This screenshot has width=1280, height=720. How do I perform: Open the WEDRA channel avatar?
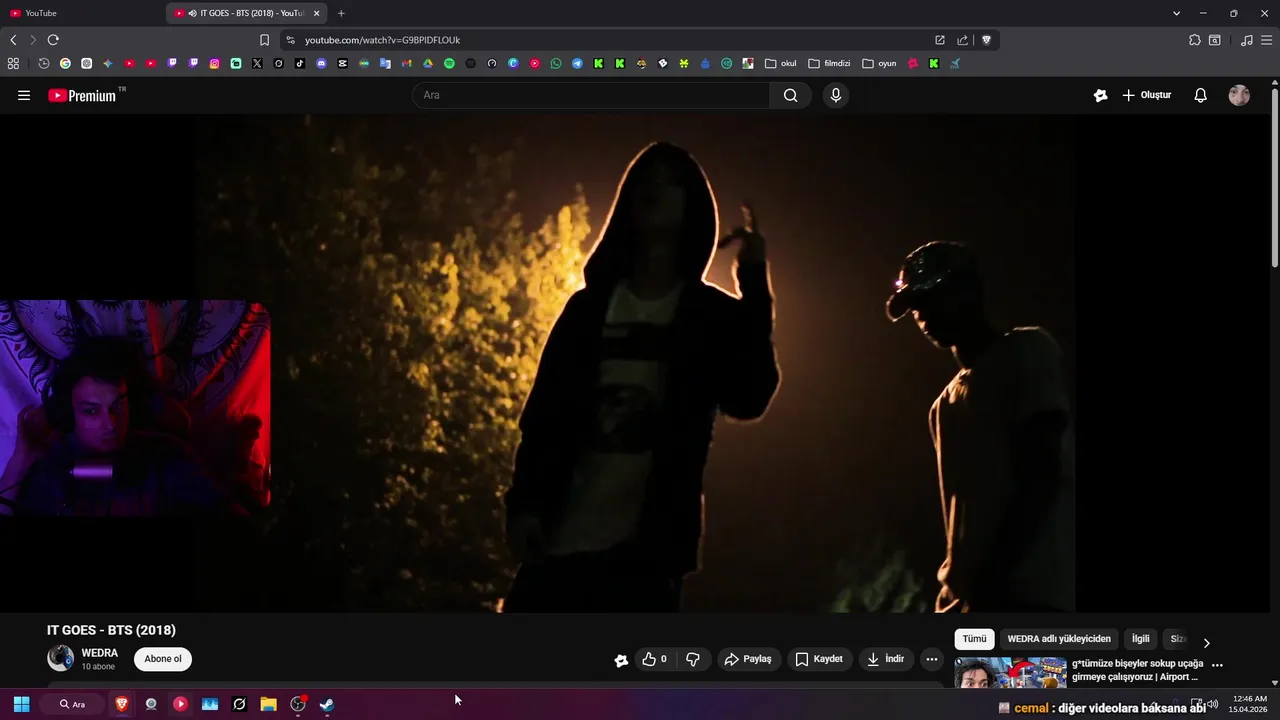(x=61, y=658)
